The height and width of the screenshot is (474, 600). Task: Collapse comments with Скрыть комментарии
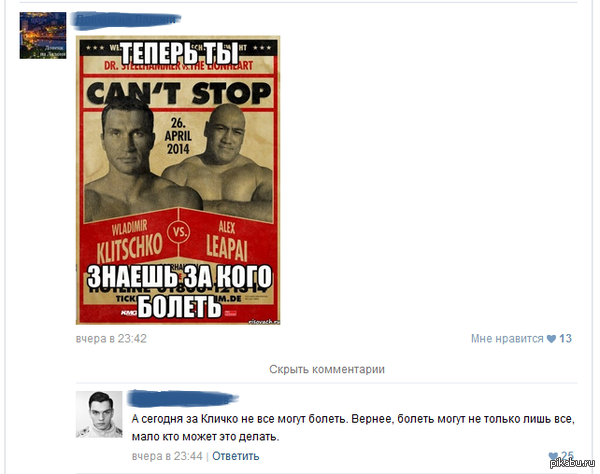[x=327, y=369]
